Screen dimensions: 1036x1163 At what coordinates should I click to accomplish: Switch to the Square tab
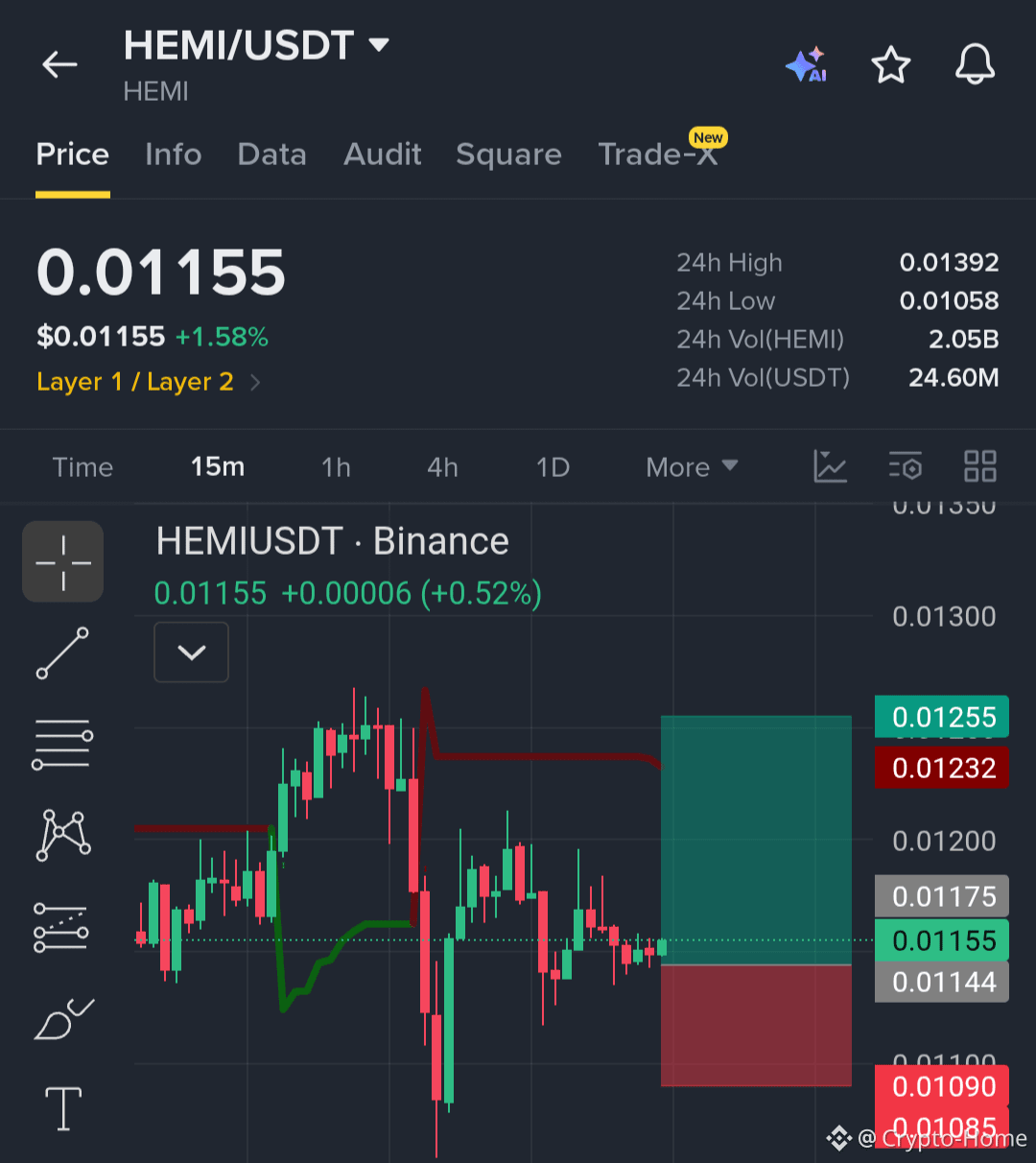pyautogui.click(x=508, y=154)
